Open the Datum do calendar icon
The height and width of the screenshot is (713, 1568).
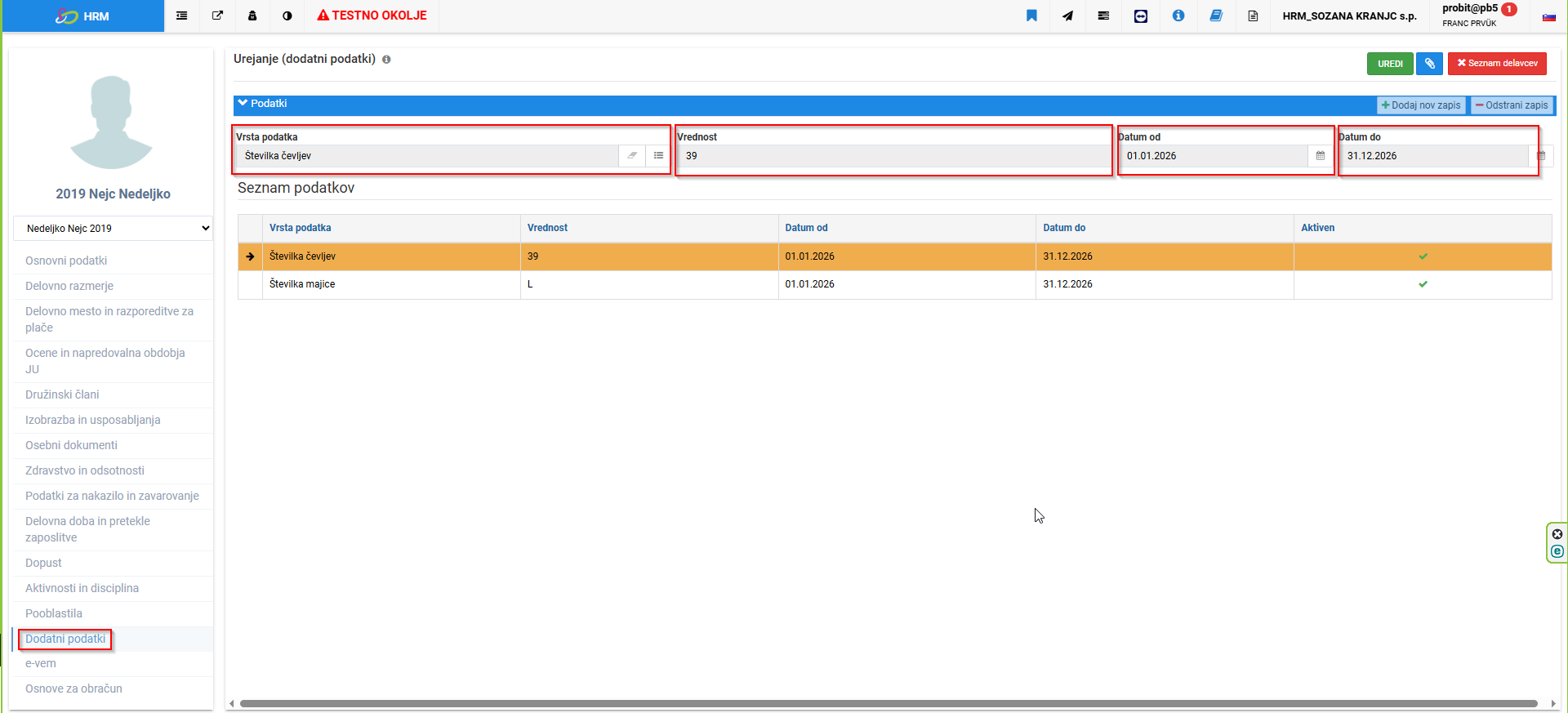1541,156
